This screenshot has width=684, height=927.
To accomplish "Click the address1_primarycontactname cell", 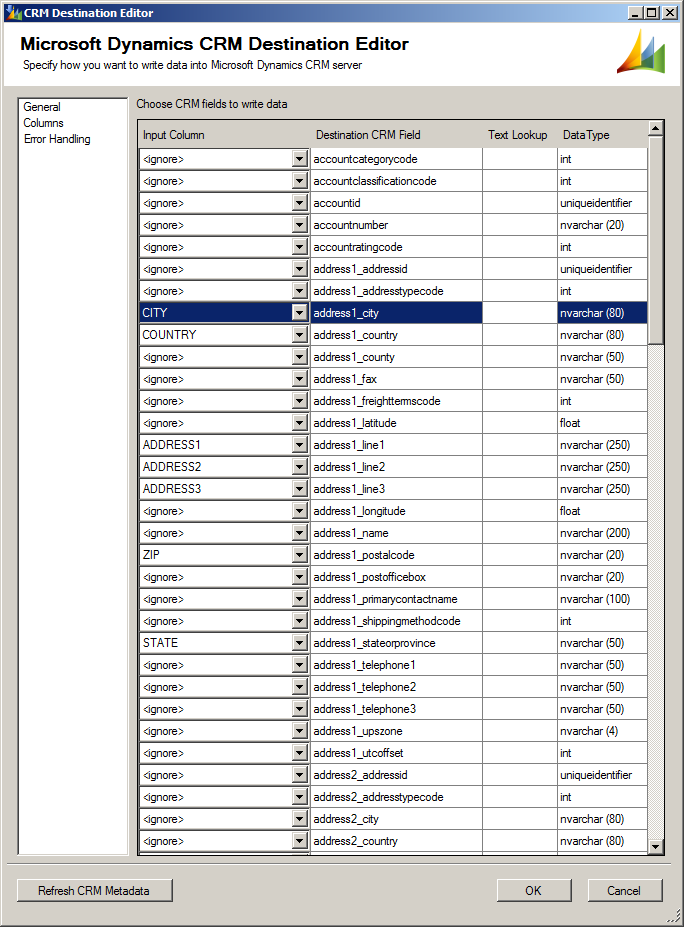I will [x=397, y=599].
